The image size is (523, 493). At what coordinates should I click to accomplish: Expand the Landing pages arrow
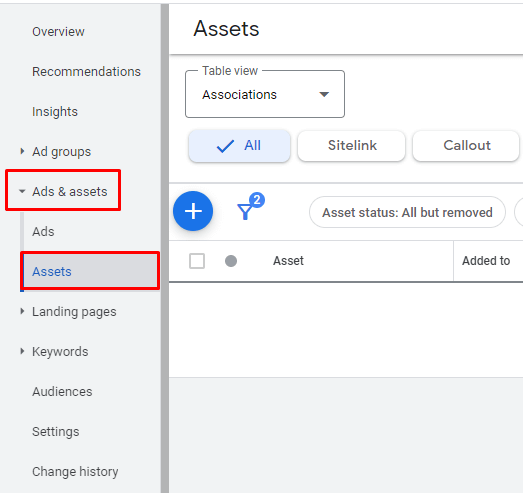click(22, 312)
